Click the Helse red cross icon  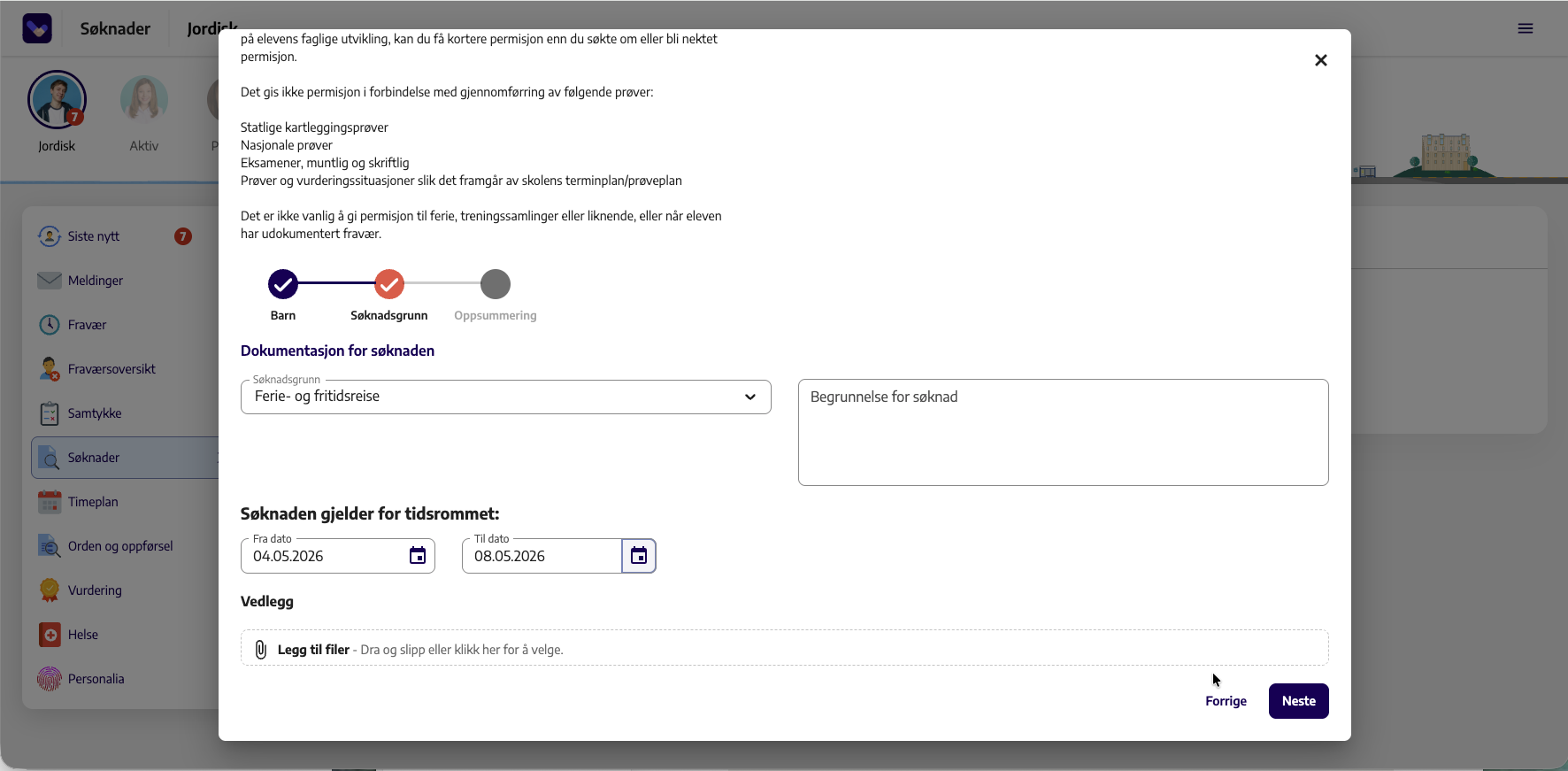pos(50,635)
